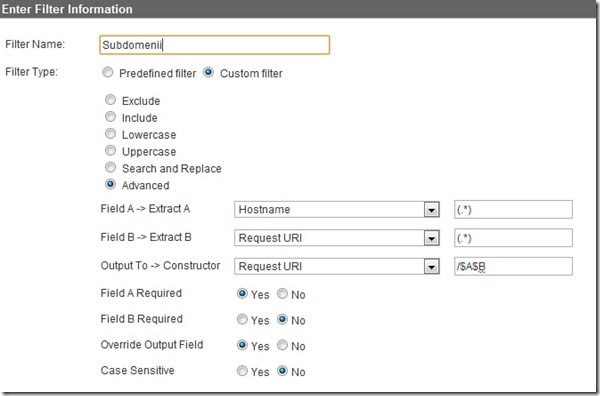Click the Case Sensitive label
The height and width of the screenshot is (396, 600).
pos(137,370)
